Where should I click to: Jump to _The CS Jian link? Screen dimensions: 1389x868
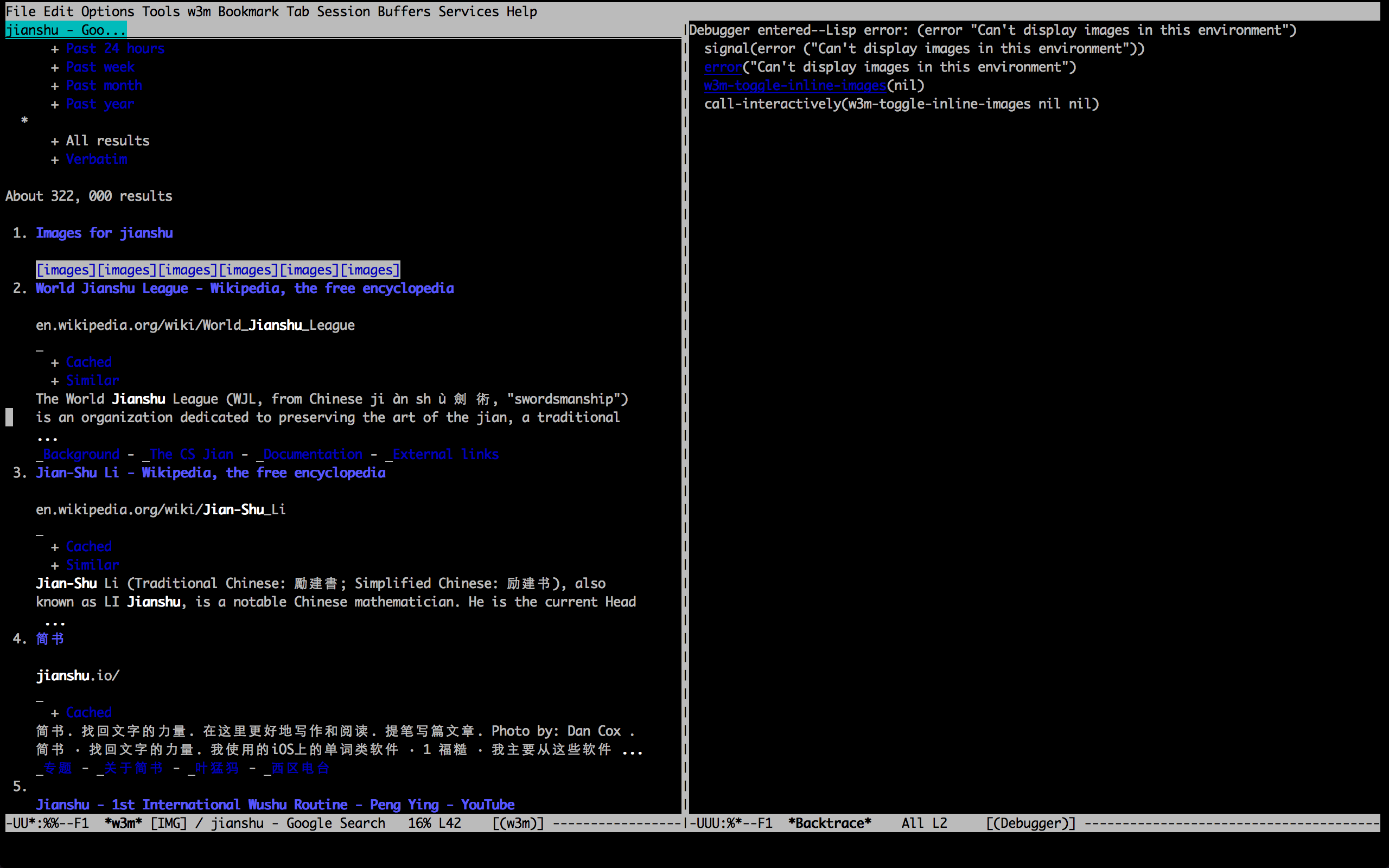pyautogui.click(x=188, y=454)
